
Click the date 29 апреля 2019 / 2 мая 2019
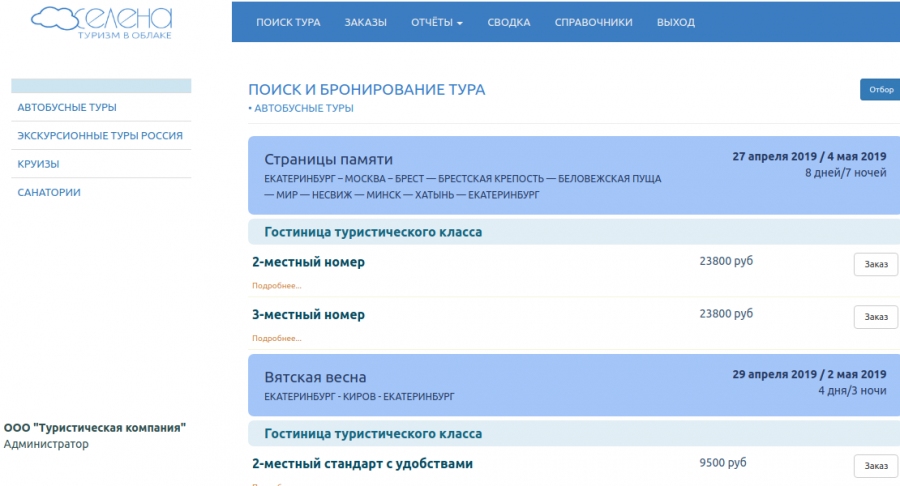pos(809,374)
